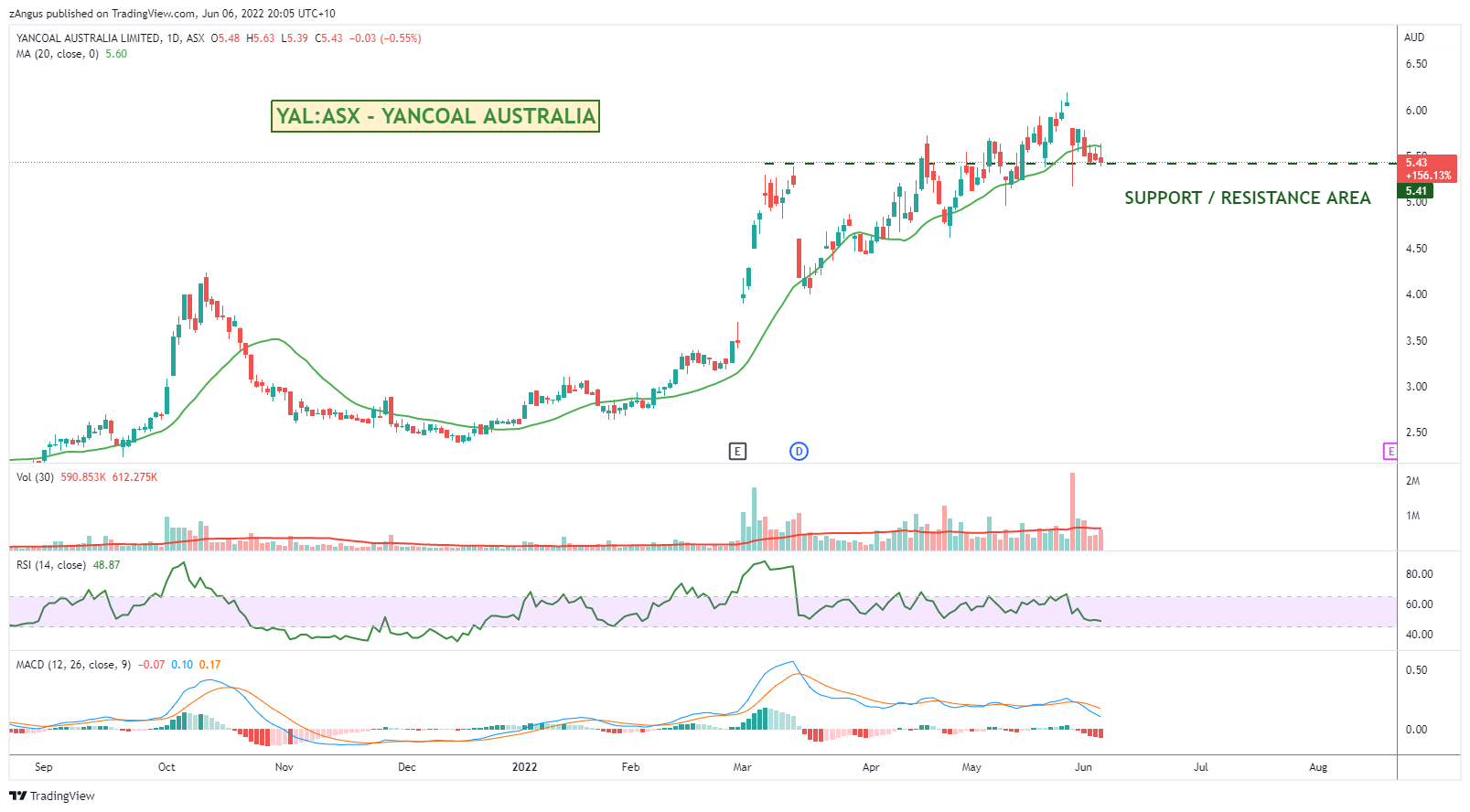Screen dimensions: 1470x812
Task: Click the 6.50 price axis value
Action: (x=1416, y=64)
